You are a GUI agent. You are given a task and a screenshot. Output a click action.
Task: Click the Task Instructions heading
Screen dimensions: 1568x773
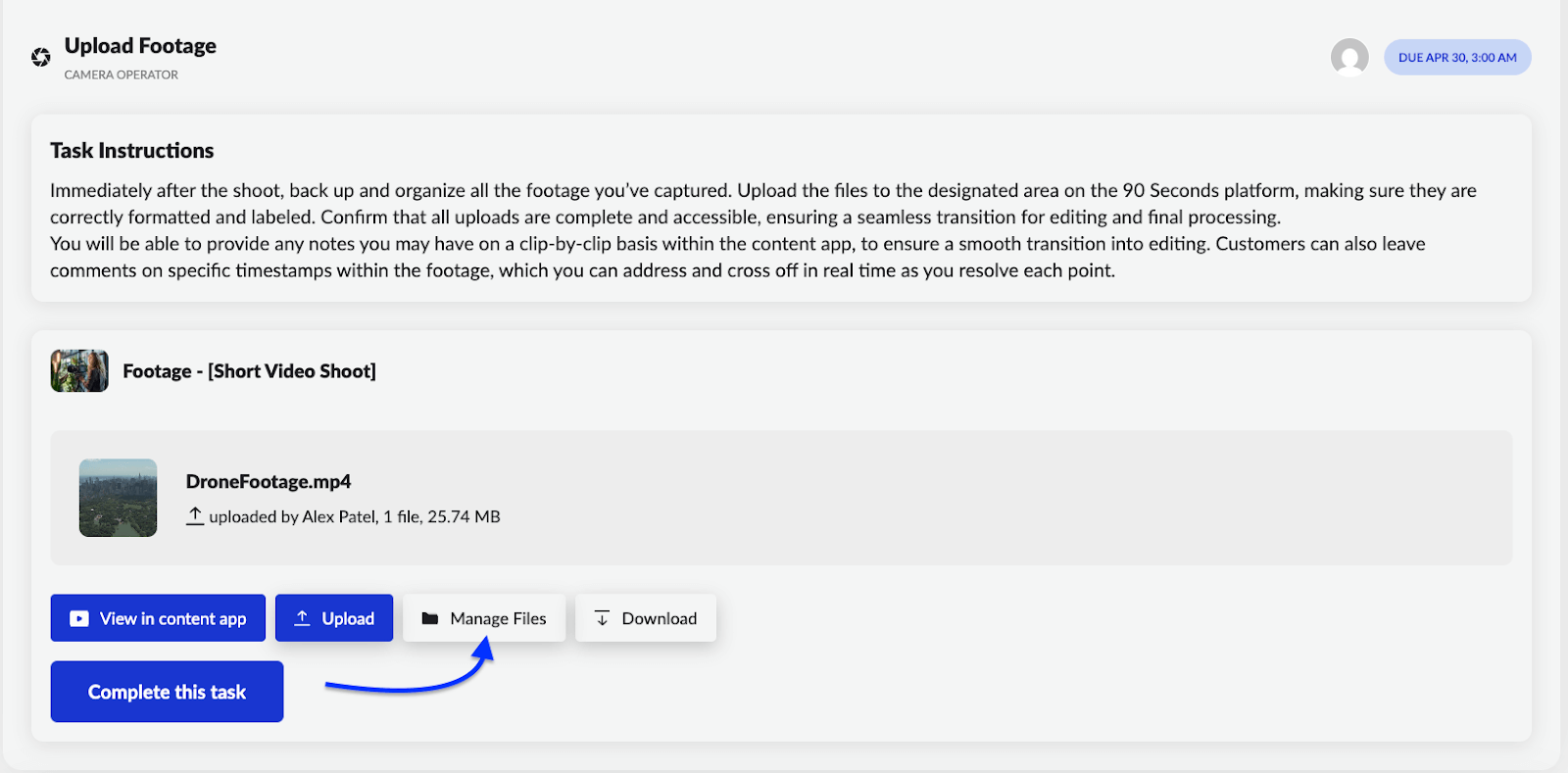click(132, 151)
